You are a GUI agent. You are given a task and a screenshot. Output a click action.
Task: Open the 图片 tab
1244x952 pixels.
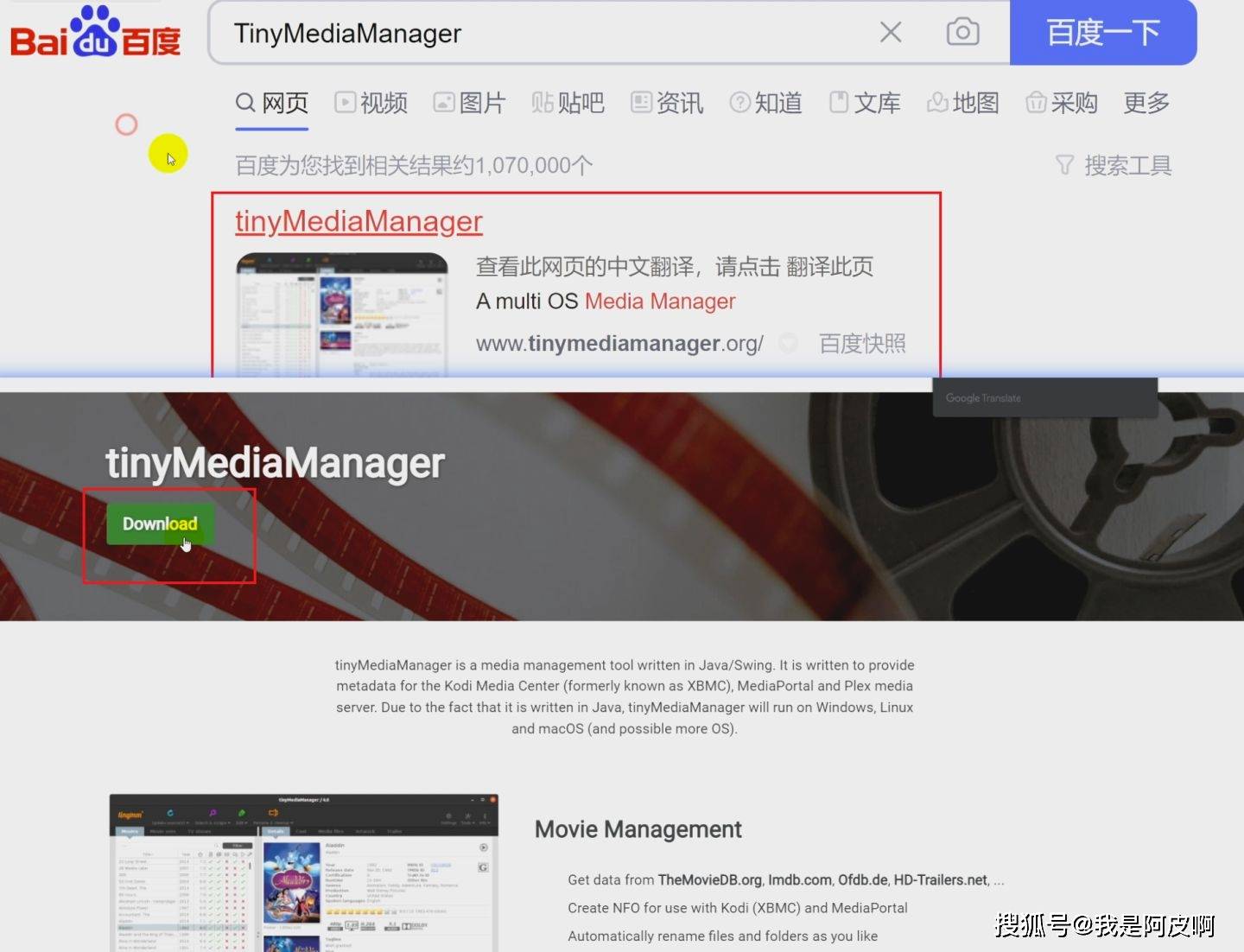pyautogui.click(x=470, y=103)
